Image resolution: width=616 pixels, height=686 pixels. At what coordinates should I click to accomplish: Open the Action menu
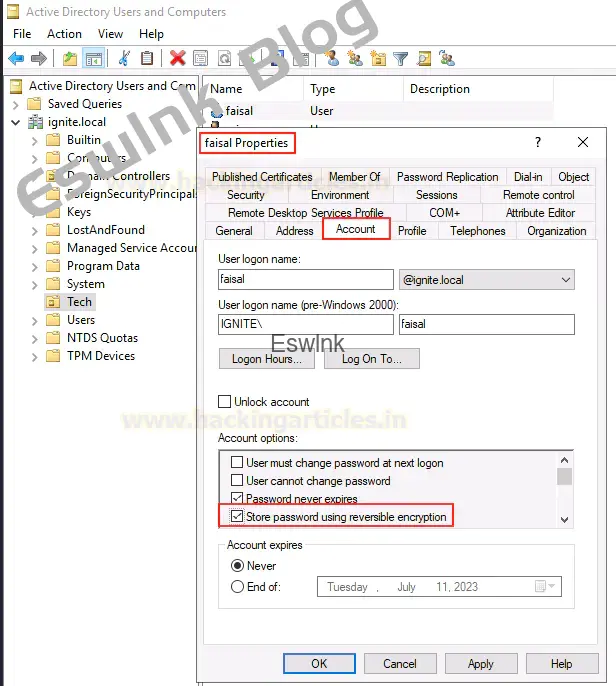pos(64,34)
